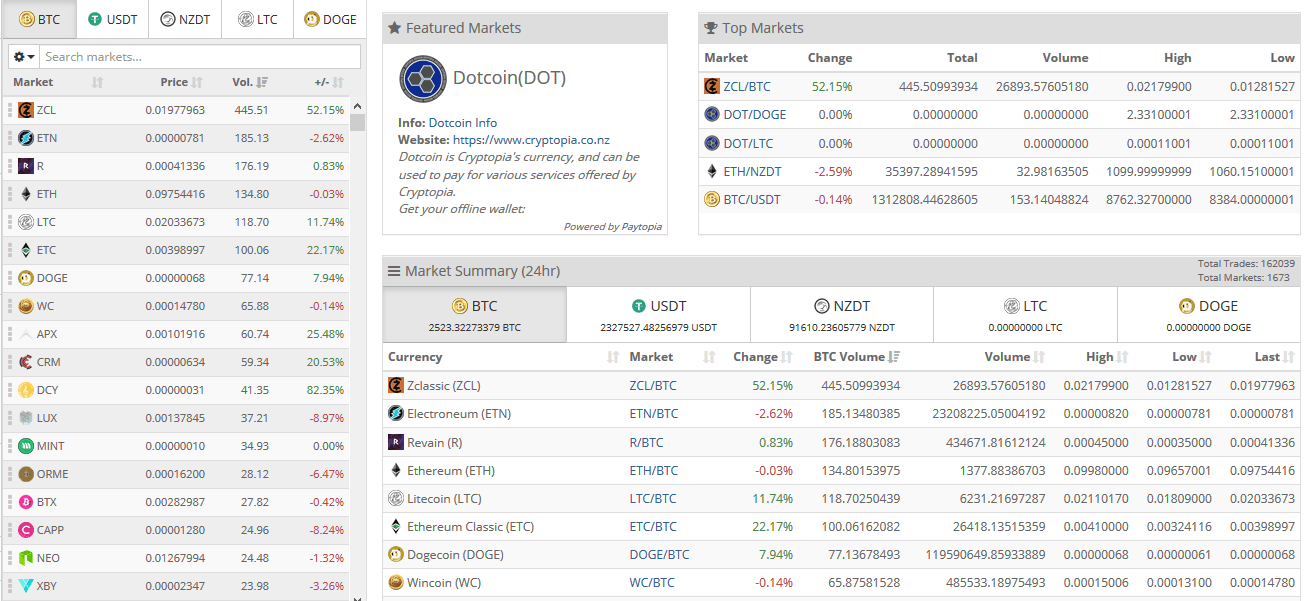Click the LTC coin icon in sidebar list
Screen dimensions: 1308x601
(26, 222)
